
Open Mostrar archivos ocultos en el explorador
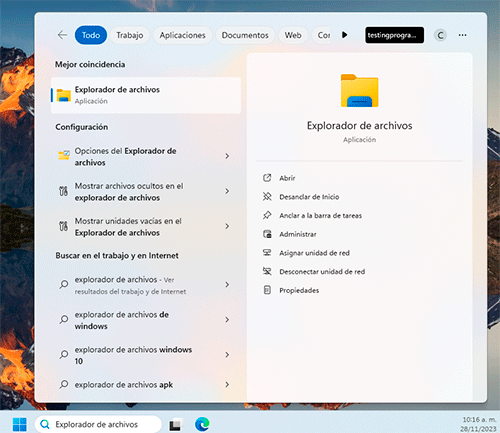146,192
